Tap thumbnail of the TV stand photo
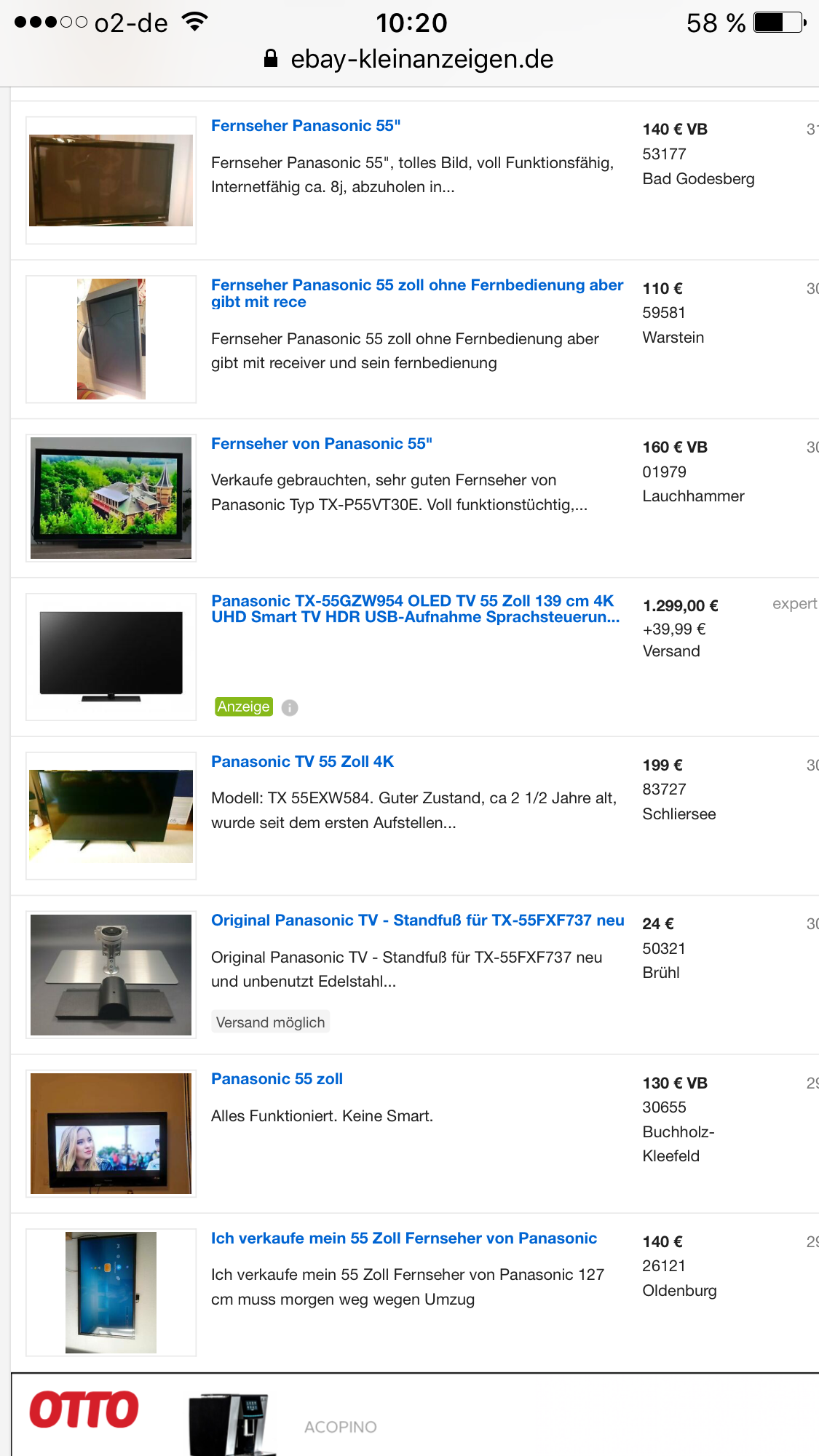 (111, 974)
